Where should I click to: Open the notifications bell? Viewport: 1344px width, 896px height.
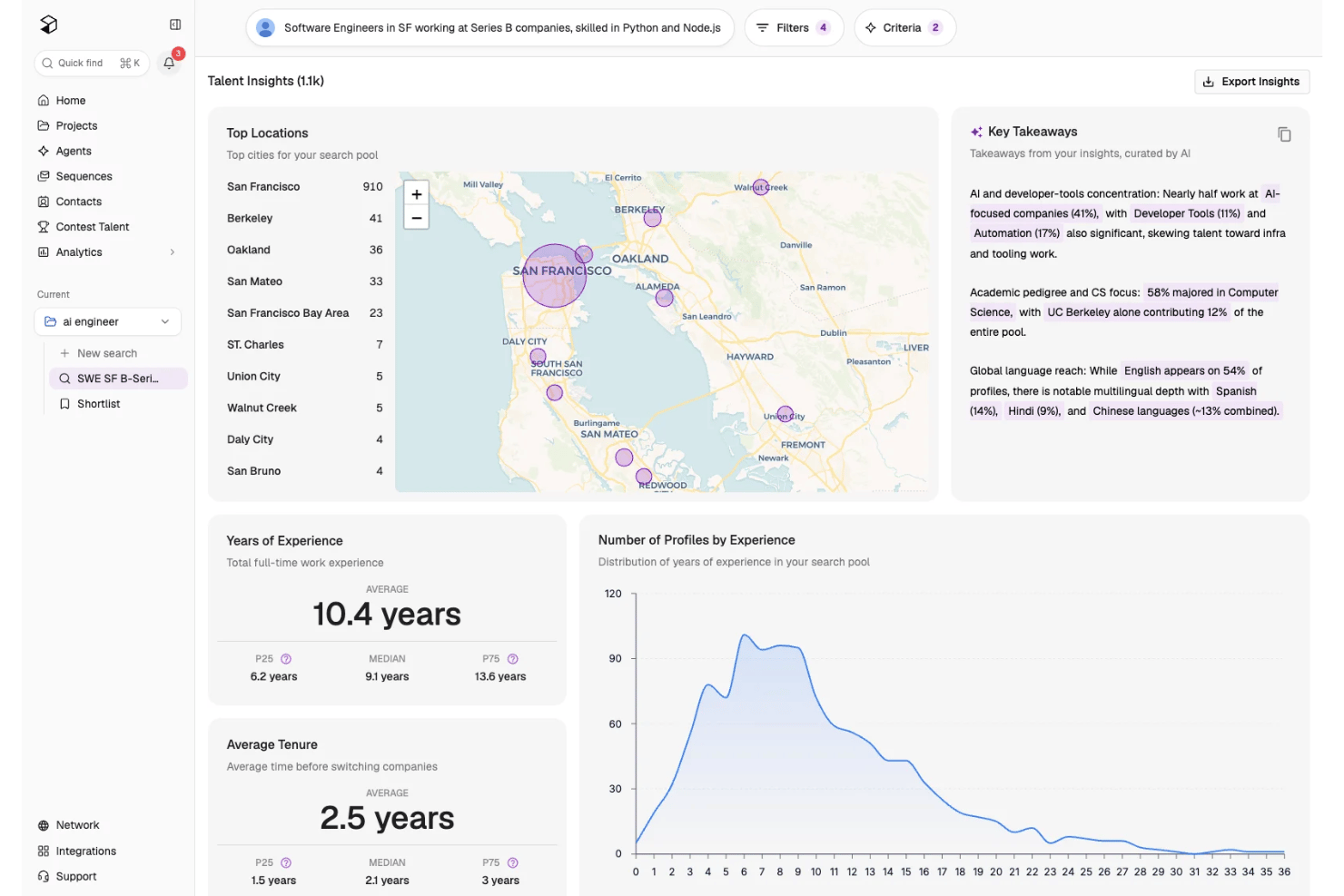point(169,63)
